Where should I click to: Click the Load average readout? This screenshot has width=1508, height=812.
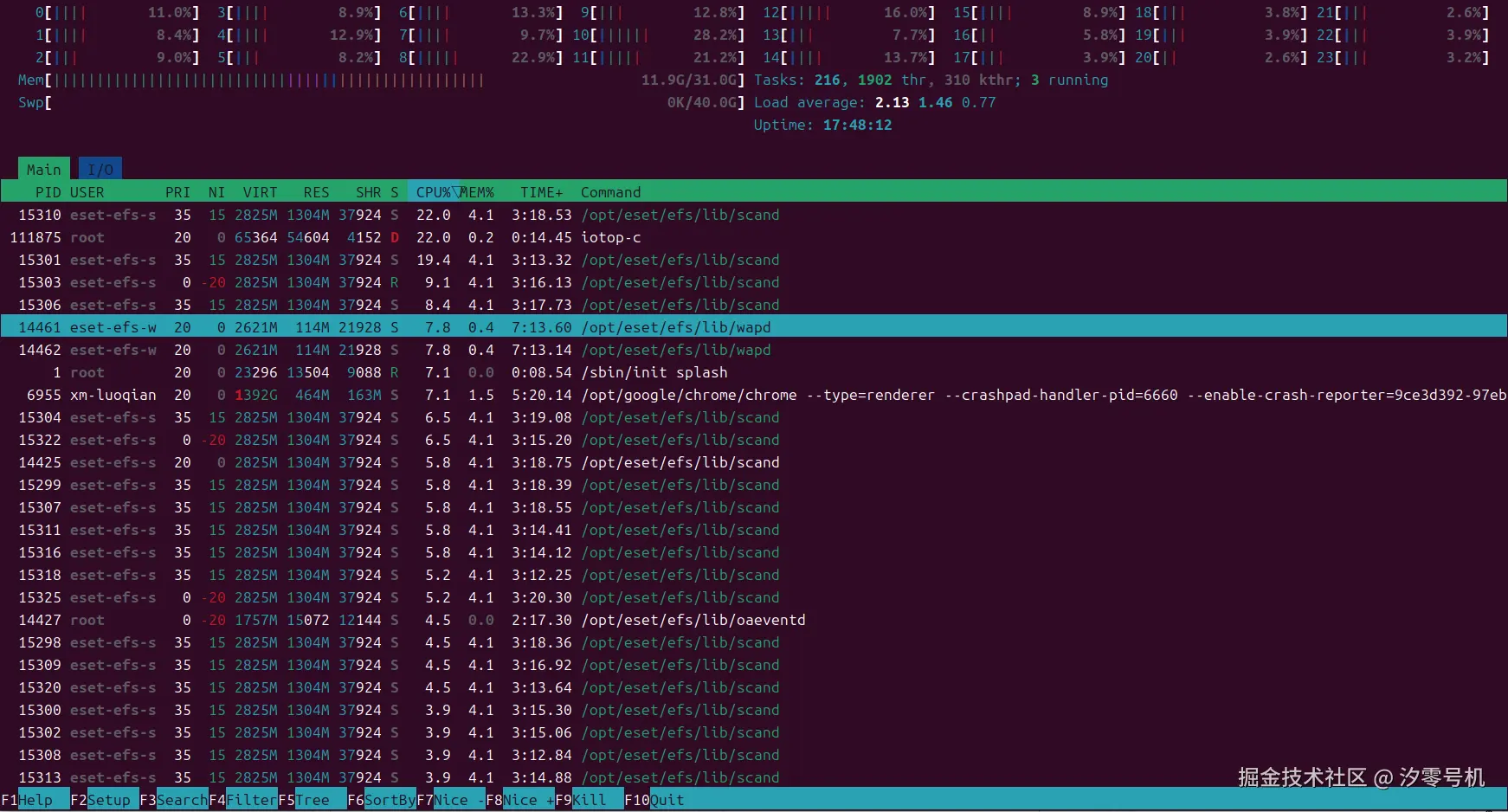(x=874, y=102)
